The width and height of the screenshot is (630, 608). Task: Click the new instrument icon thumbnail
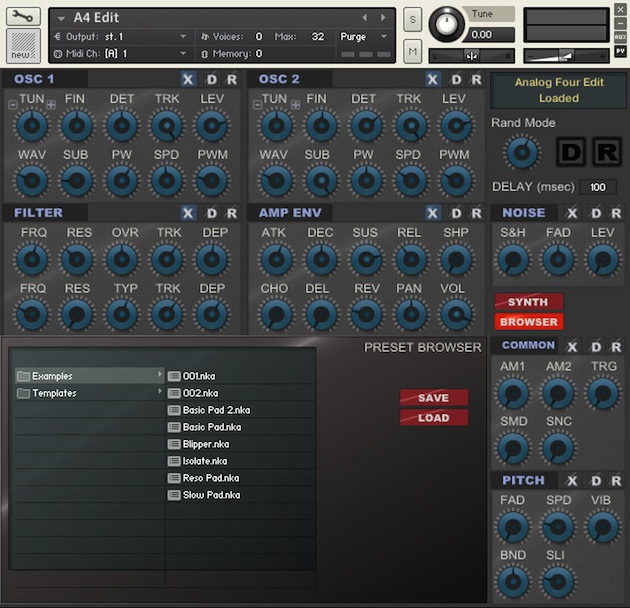point(23,45)
